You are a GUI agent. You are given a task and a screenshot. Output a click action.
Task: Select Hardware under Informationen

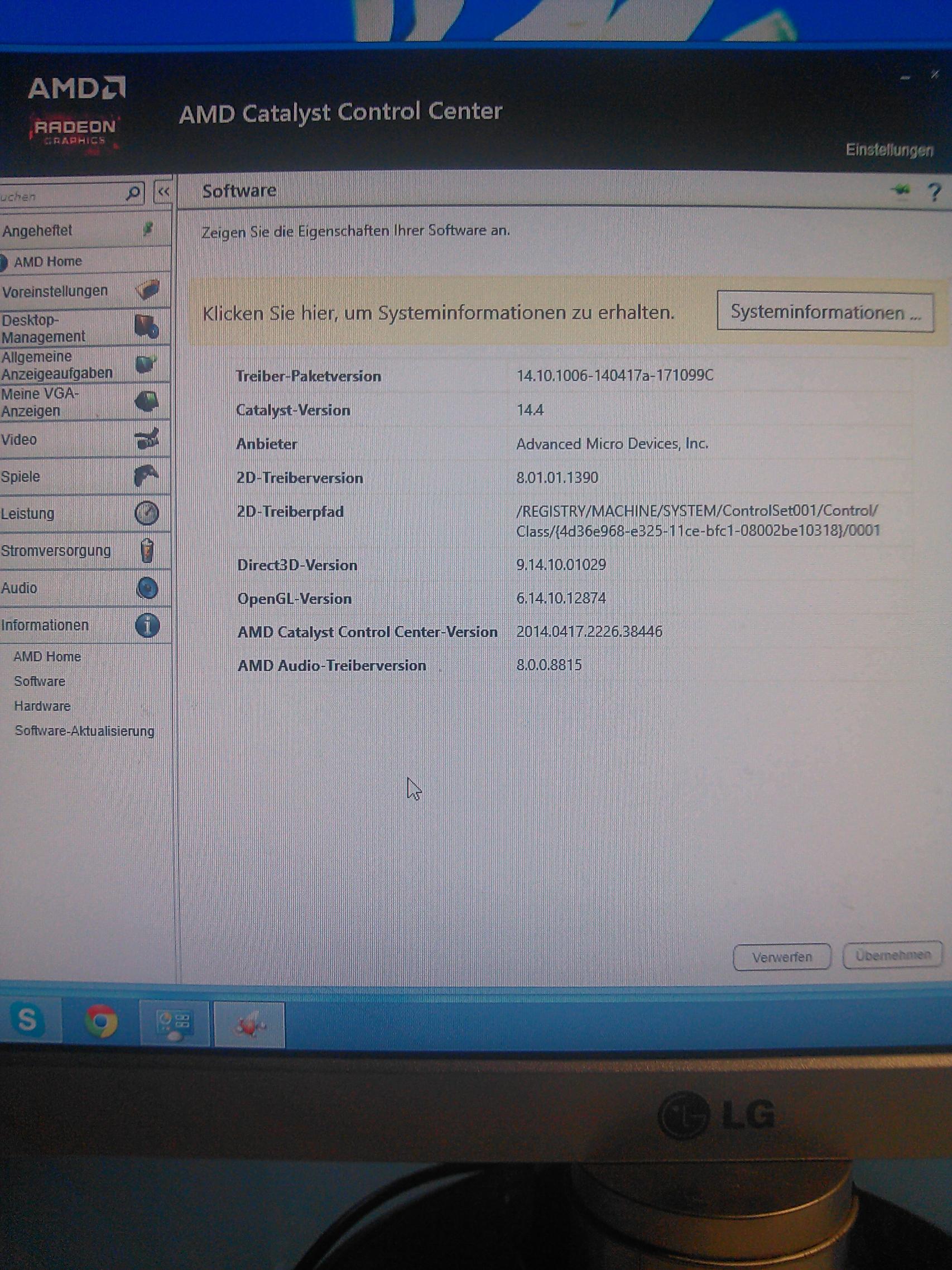point(42,706)
